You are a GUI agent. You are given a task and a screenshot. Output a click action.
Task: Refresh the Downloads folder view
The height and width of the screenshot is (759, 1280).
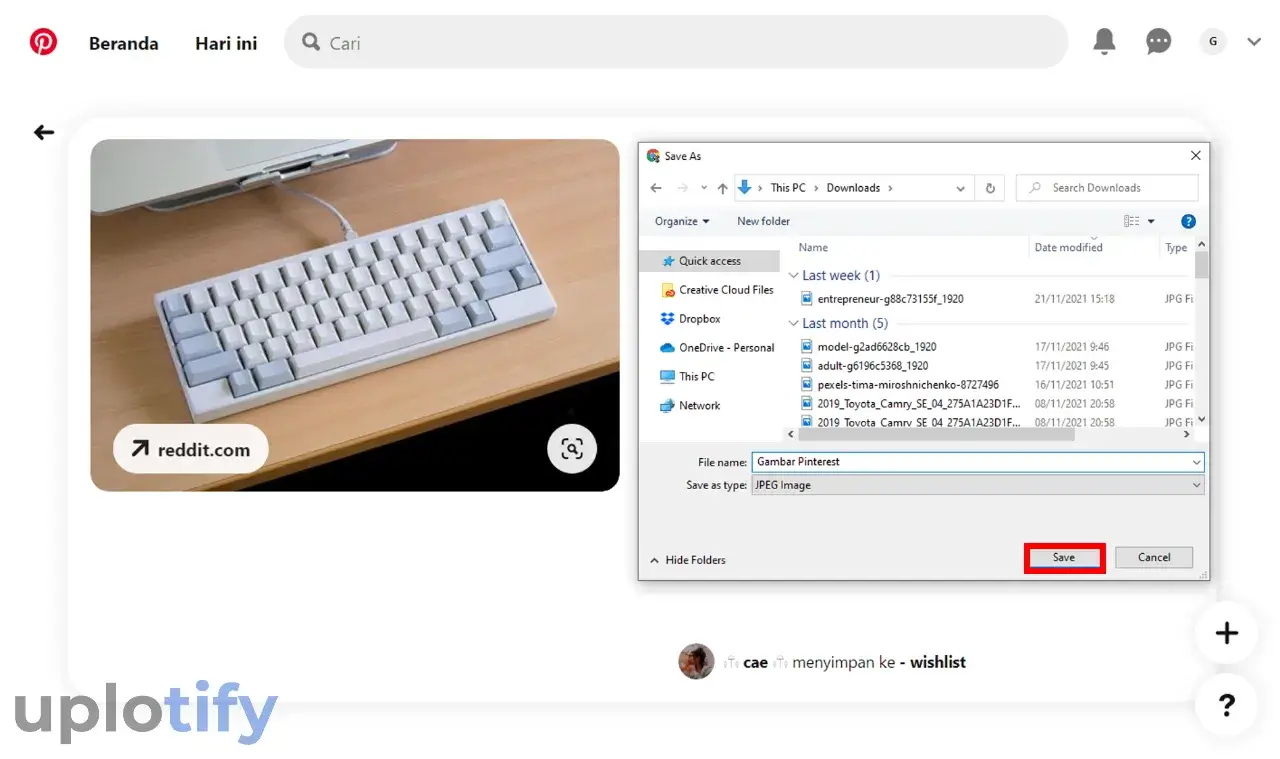pos(990,188)
